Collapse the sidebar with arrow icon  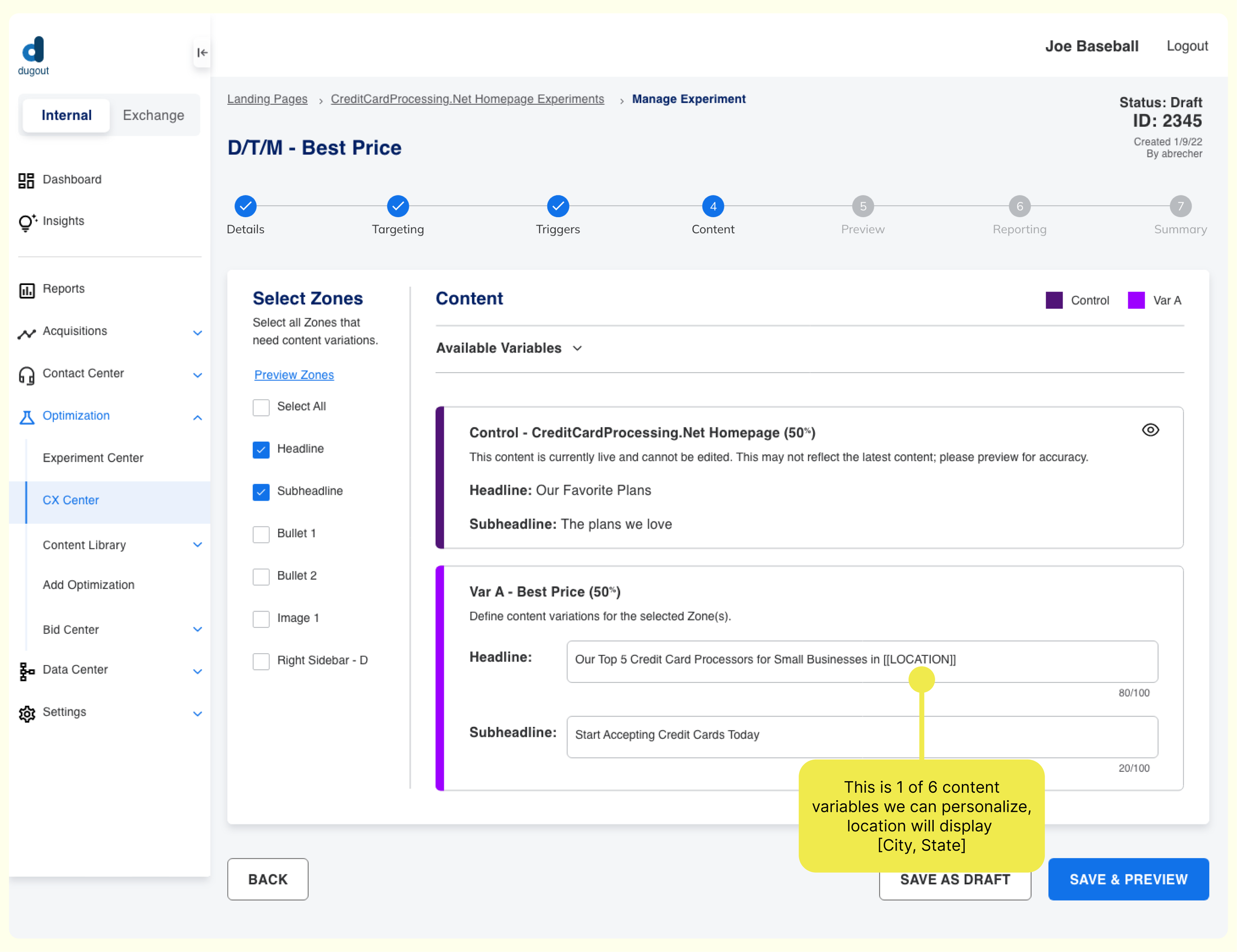click(202, 52)
